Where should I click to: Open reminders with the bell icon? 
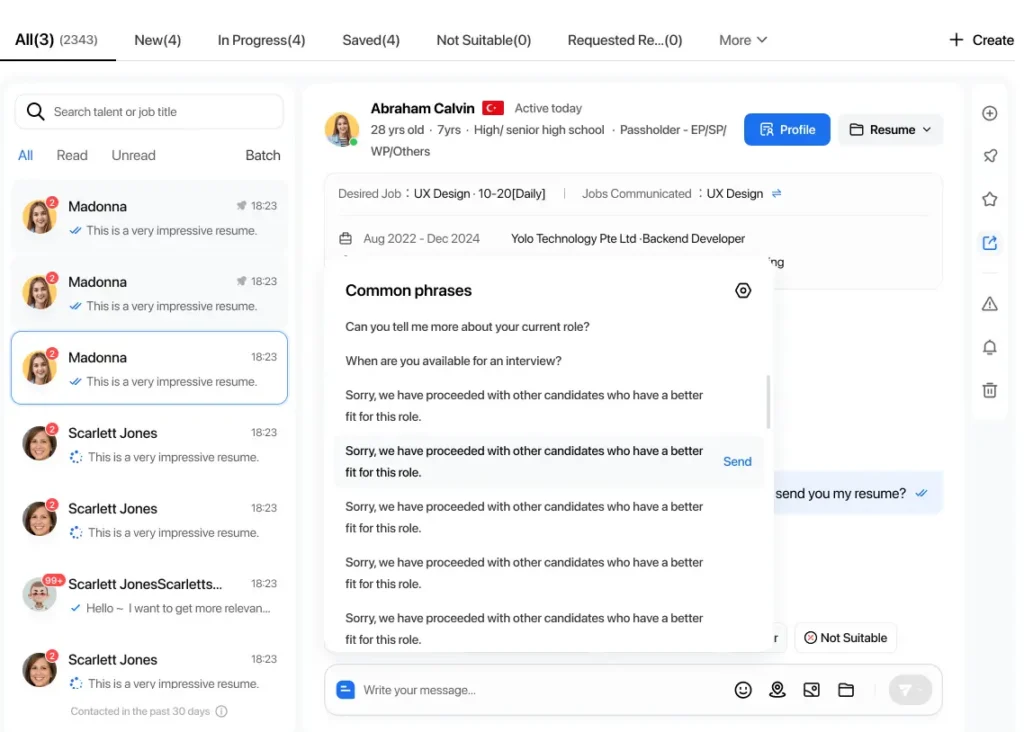click(989, 347)
